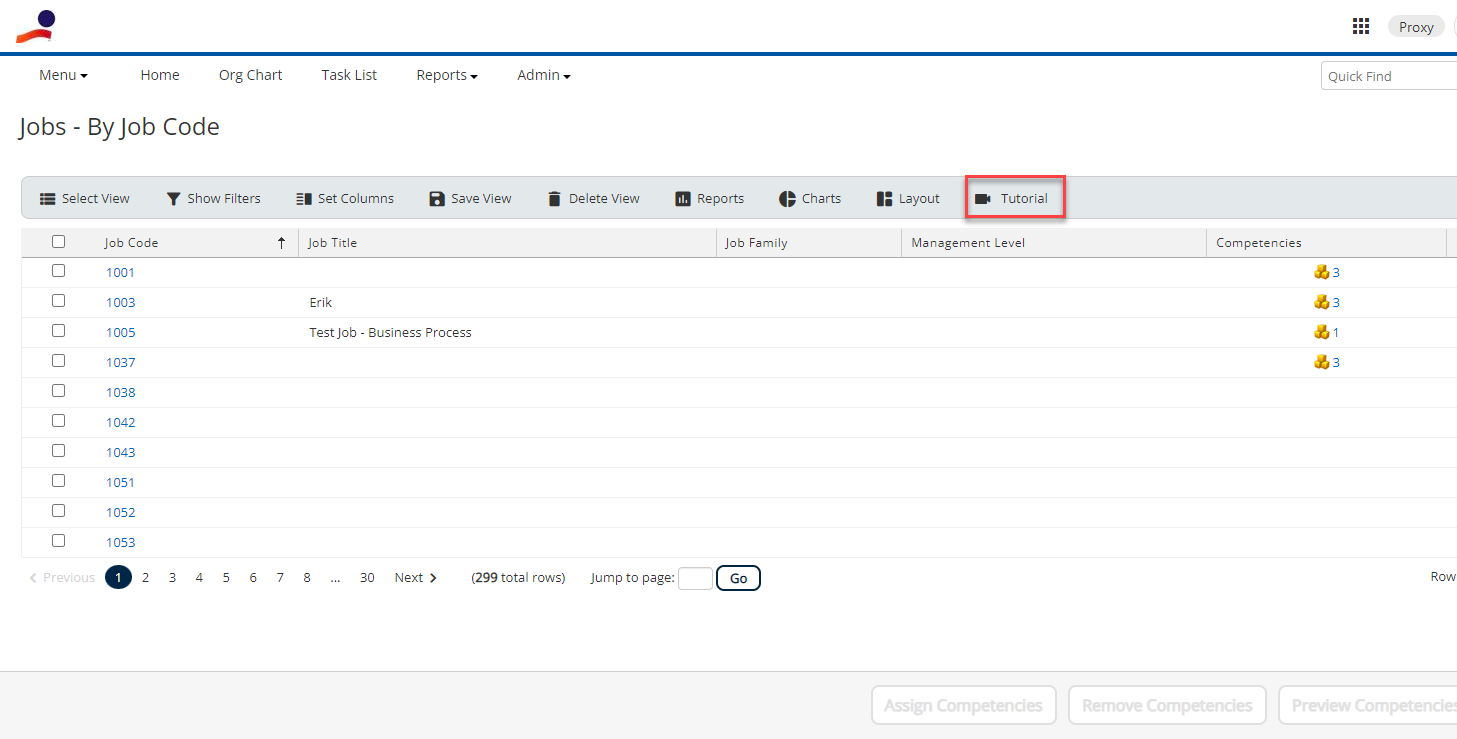Check the box for job 1038
The width and height of the screenshot is (1457, 739).
click(x=58, y=391)
